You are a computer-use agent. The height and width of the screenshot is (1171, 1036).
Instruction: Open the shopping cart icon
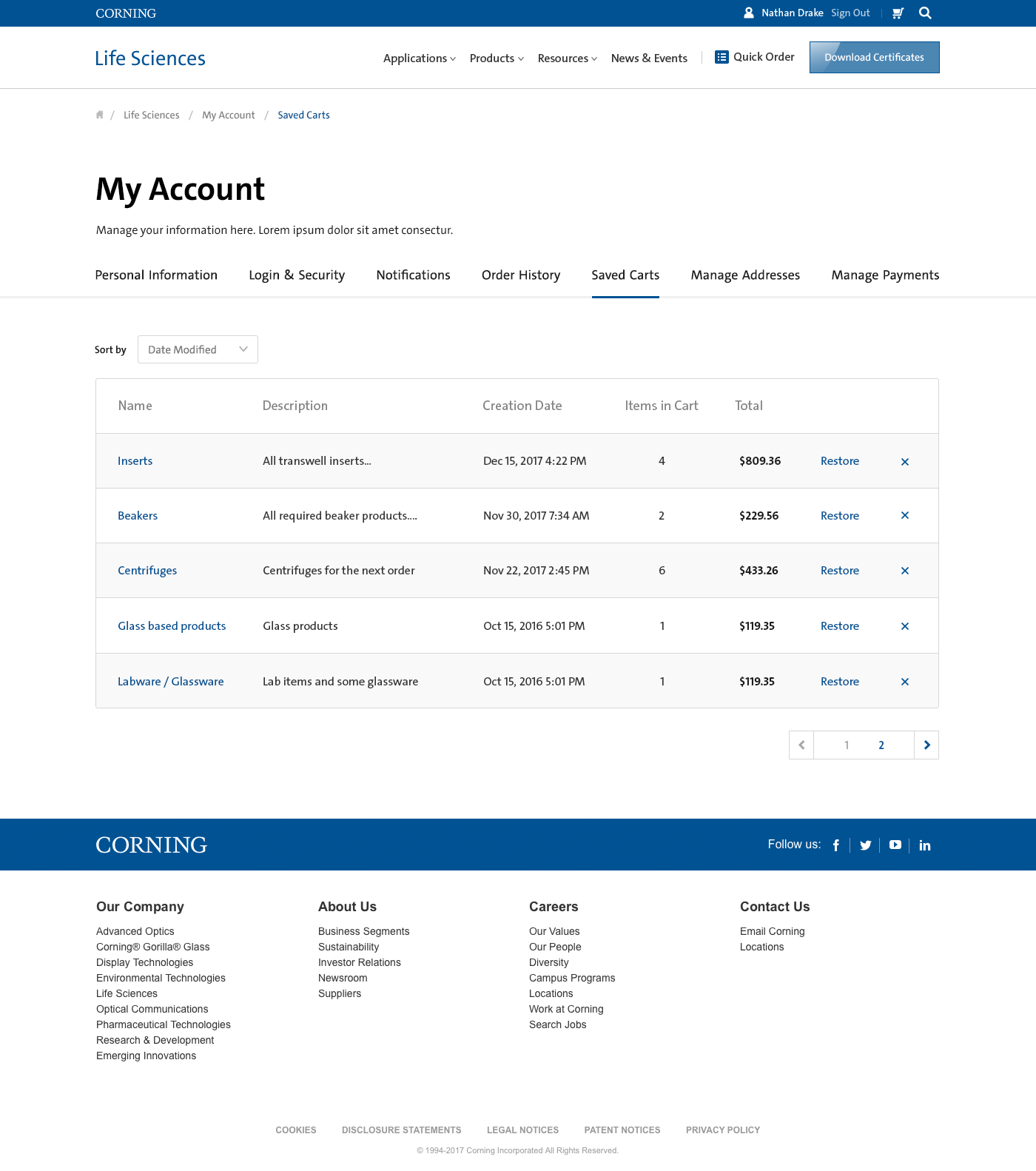[898, 13]
